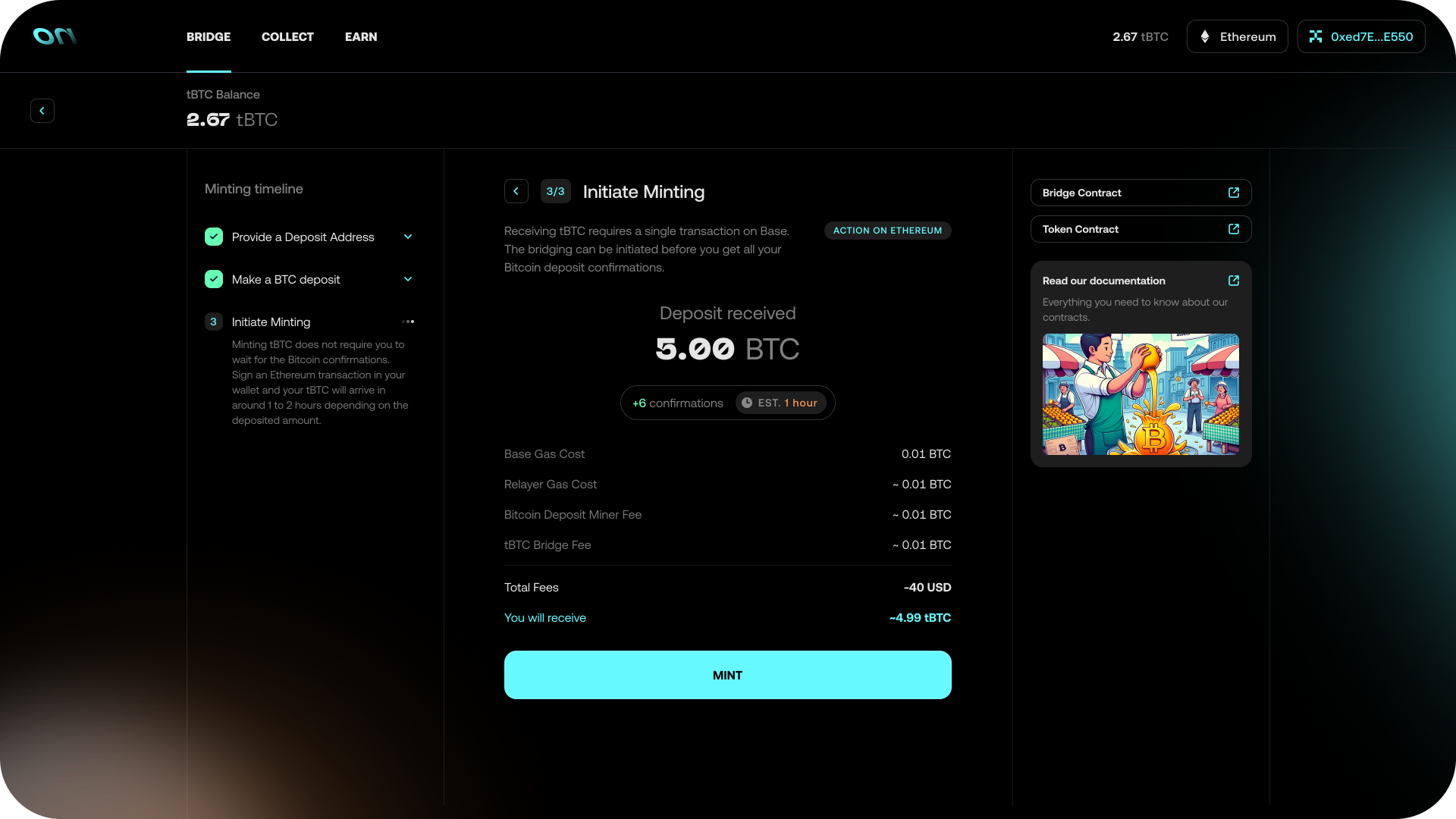1456x819 pixels.
Task: Expand the Provide a Deposit Address step
Action: 408,237
